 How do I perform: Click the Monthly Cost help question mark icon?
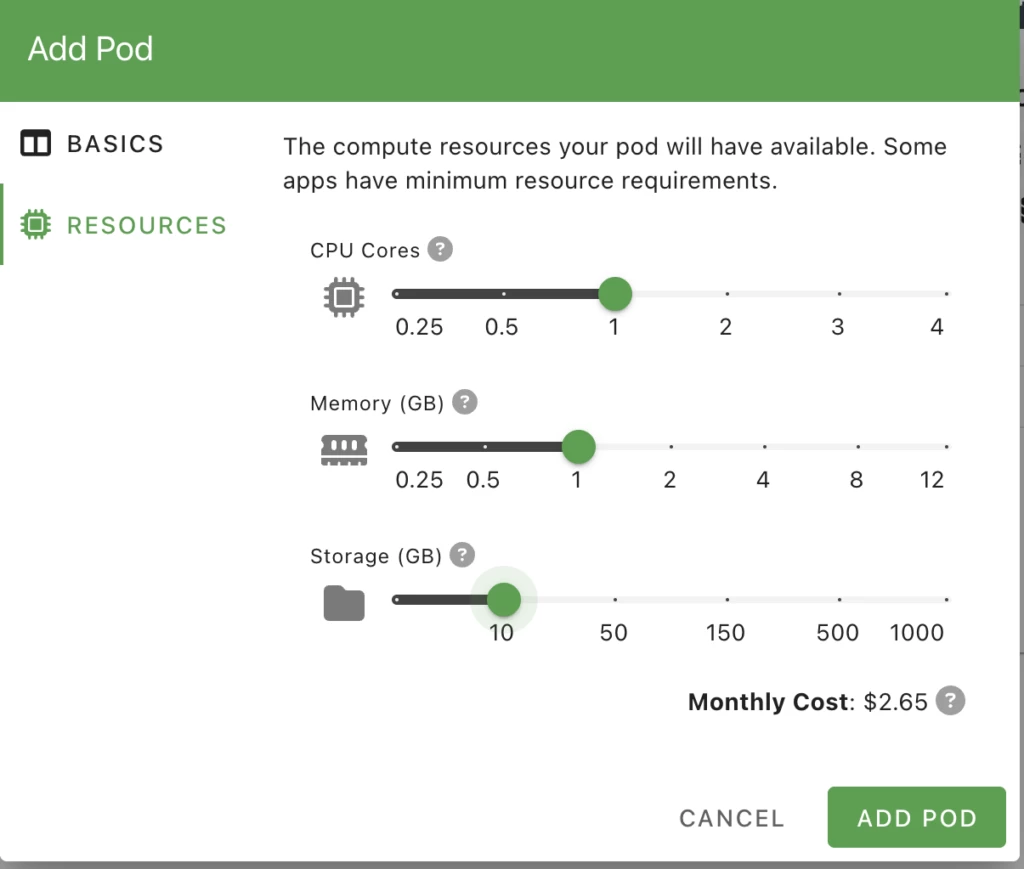click(950, 701)
